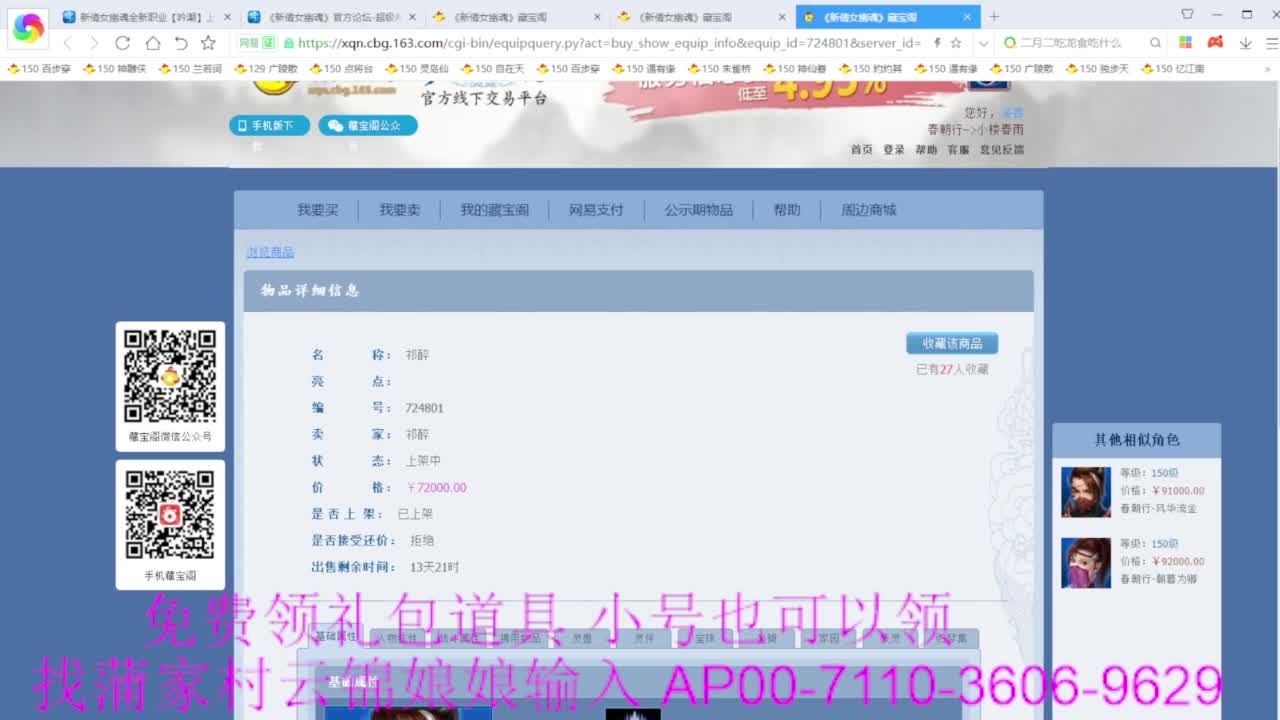1280x720 pixels.
Task: Select 公示期物品 in navigation menu
Action: pyautogui.click(x=699, y=210)
